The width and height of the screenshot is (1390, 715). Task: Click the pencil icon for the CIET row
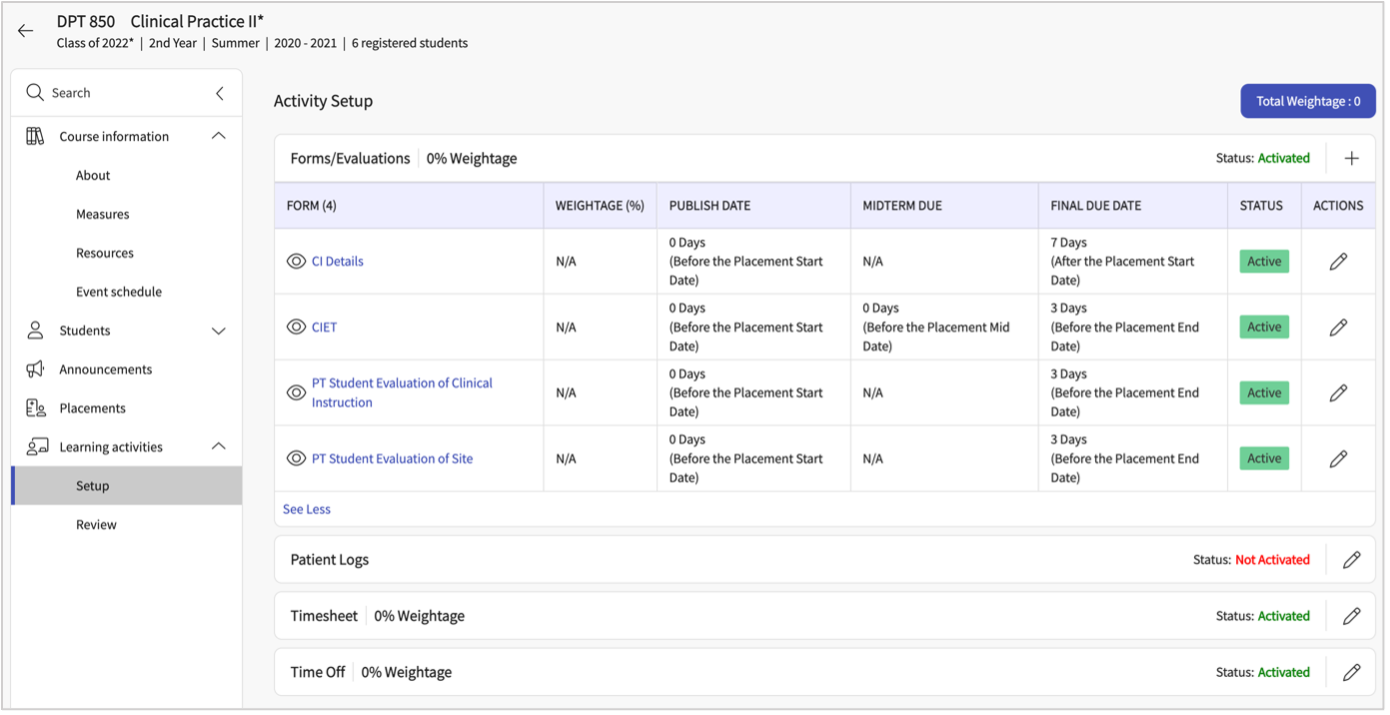coord(1338,327)
